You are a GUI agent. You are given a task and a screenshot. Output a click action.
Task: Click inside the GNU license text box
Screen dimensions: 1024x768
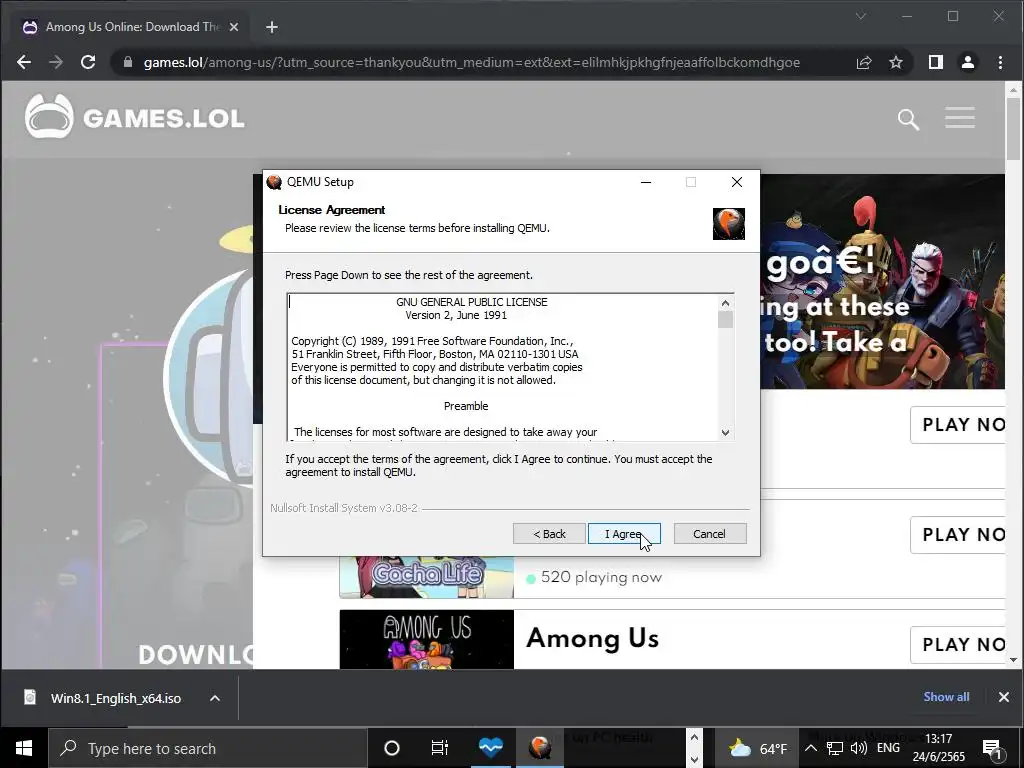[x=503, y=366]
